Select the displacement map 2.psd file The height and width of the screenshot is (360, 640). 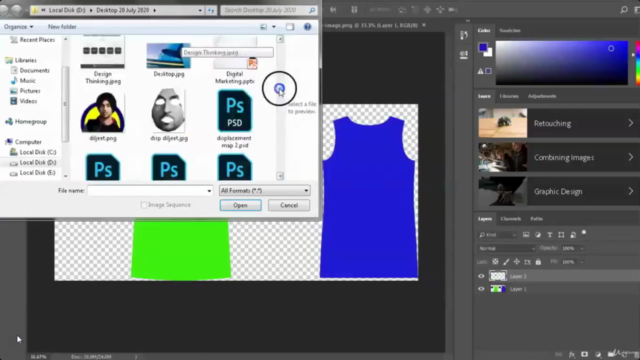234,119
